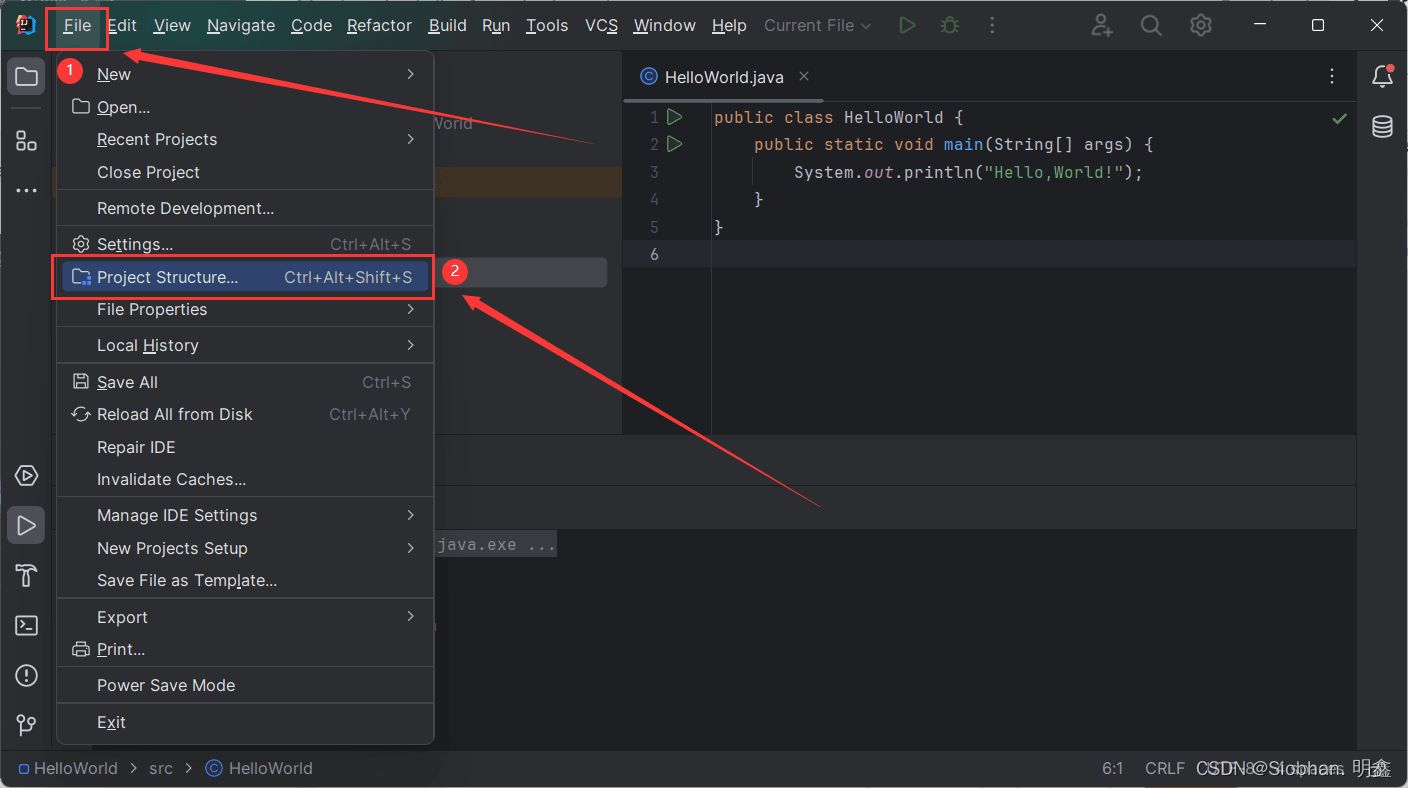Open the Run menu
The width and height of the screenshot is (1408, 788).
[x=496, y=26]
